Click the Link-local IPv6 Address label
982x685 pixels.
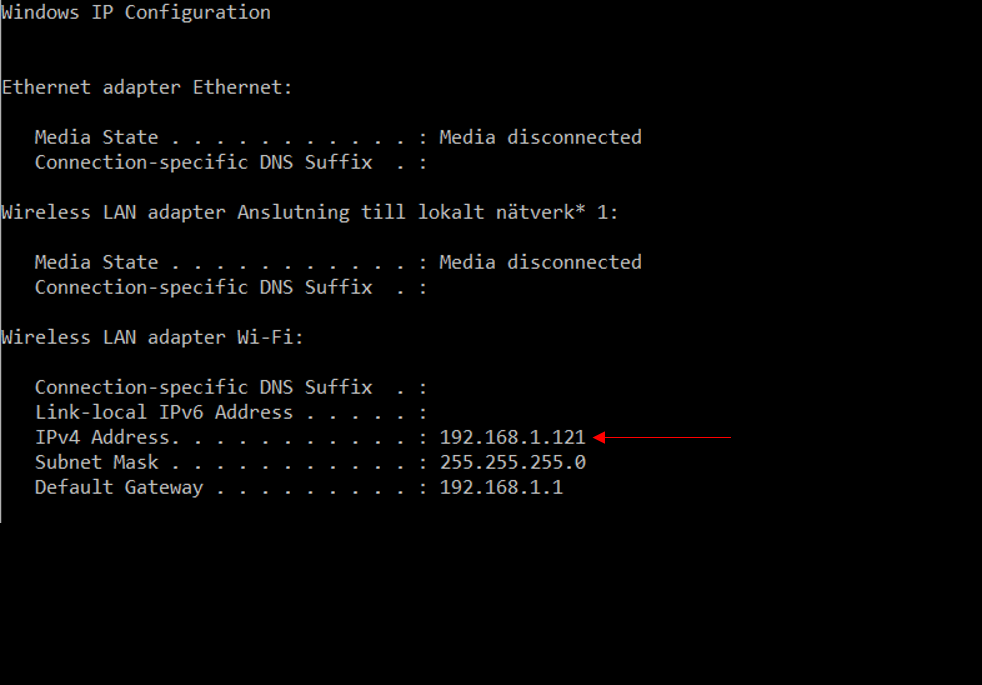pyautogui.click(x=163, y=412)
